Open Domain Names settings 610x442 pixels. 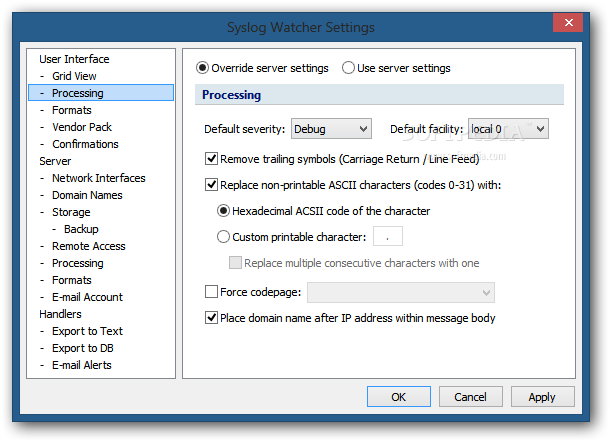click(87, 195)
